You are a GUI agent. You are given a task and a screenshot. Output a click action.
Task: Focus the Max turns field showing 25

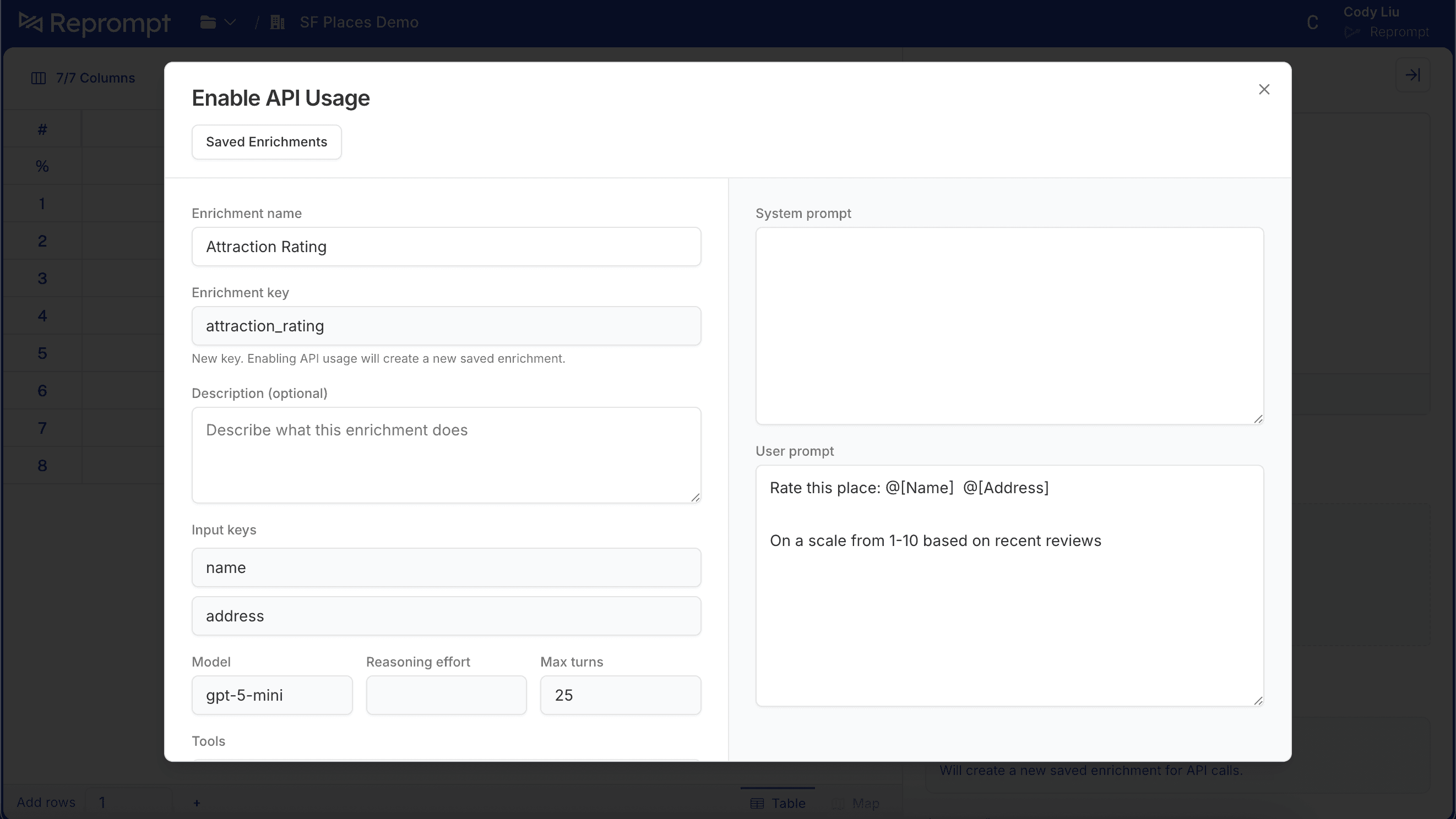click(620, 695)
